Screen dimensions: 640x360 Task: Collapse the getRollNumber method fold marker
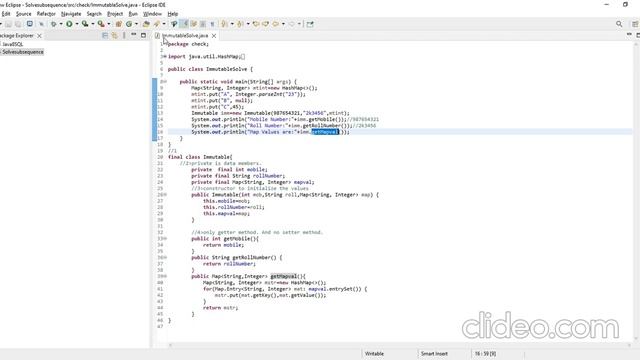point(165,258)
